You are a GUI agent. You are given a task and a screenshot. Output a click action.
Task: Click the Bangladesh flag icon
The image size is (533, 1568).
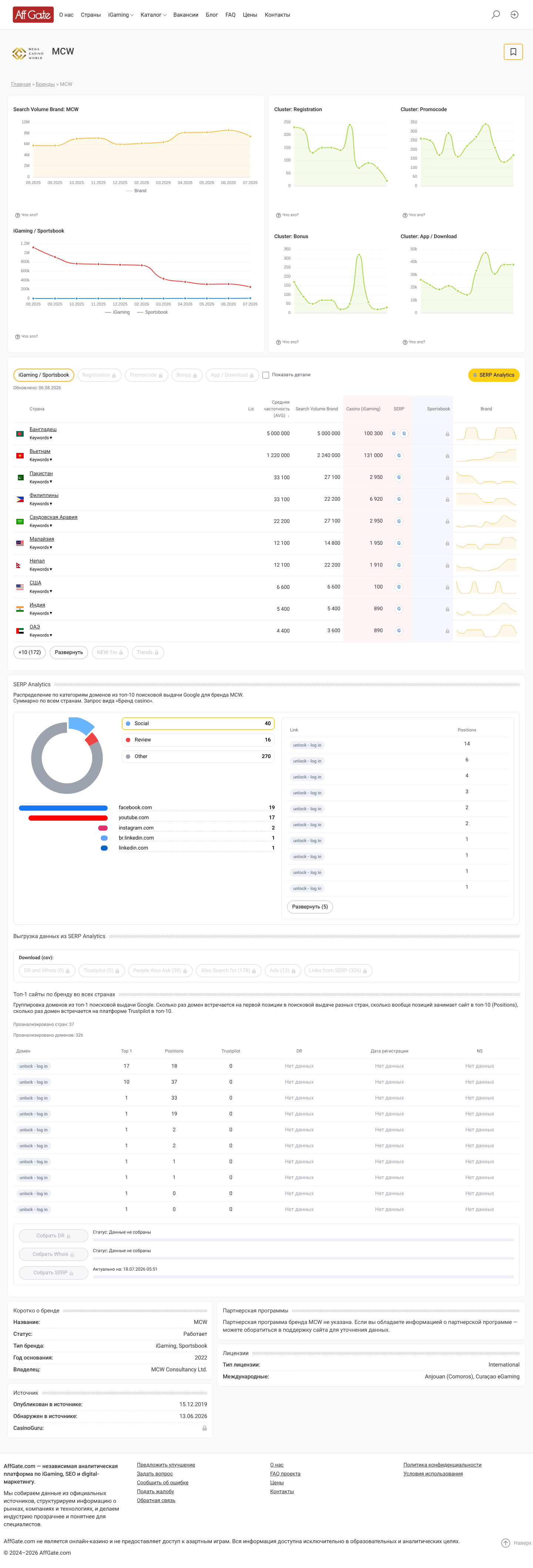20,434
